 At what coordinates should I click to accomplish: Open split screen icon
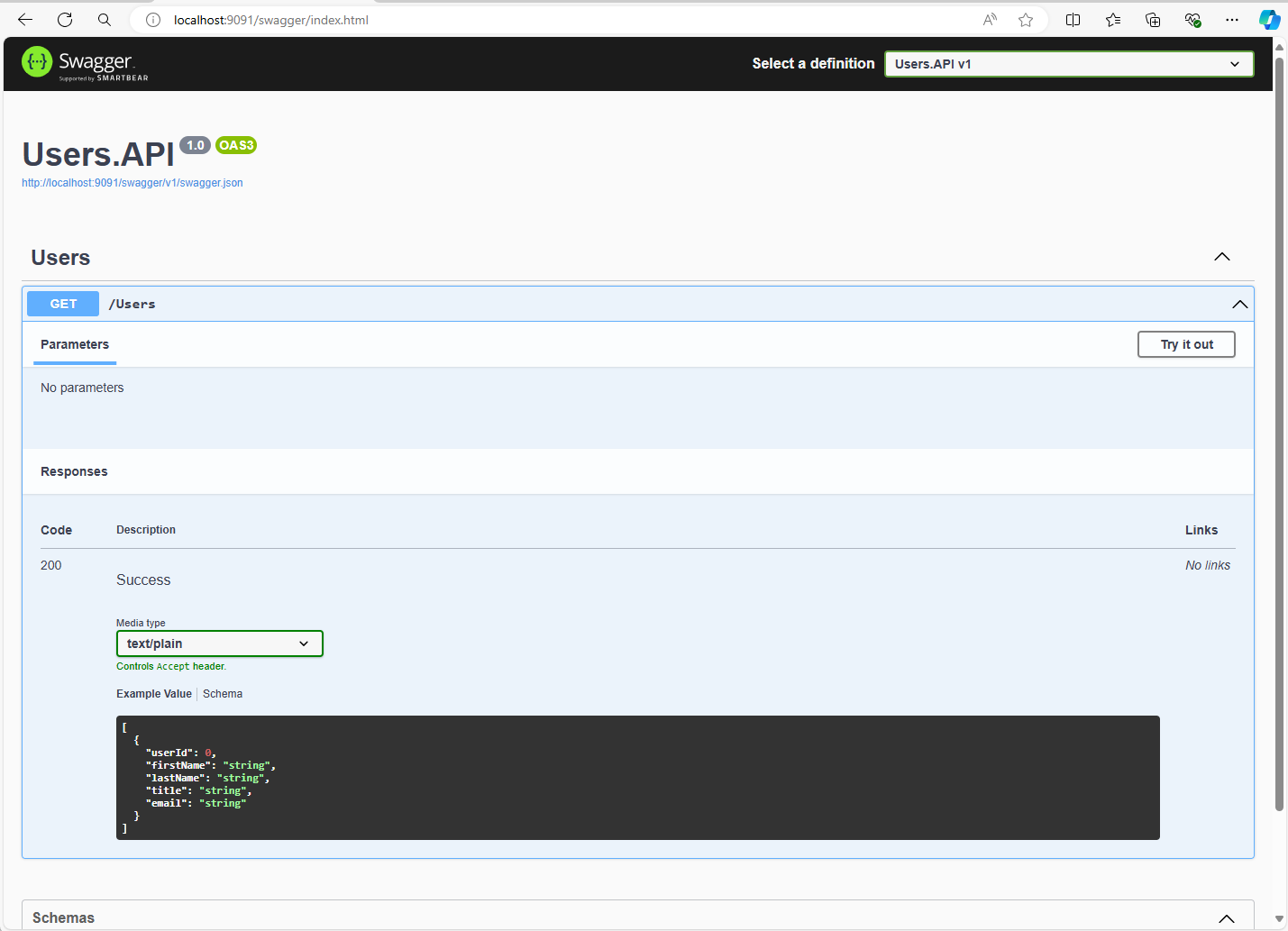pos(1073,20)
